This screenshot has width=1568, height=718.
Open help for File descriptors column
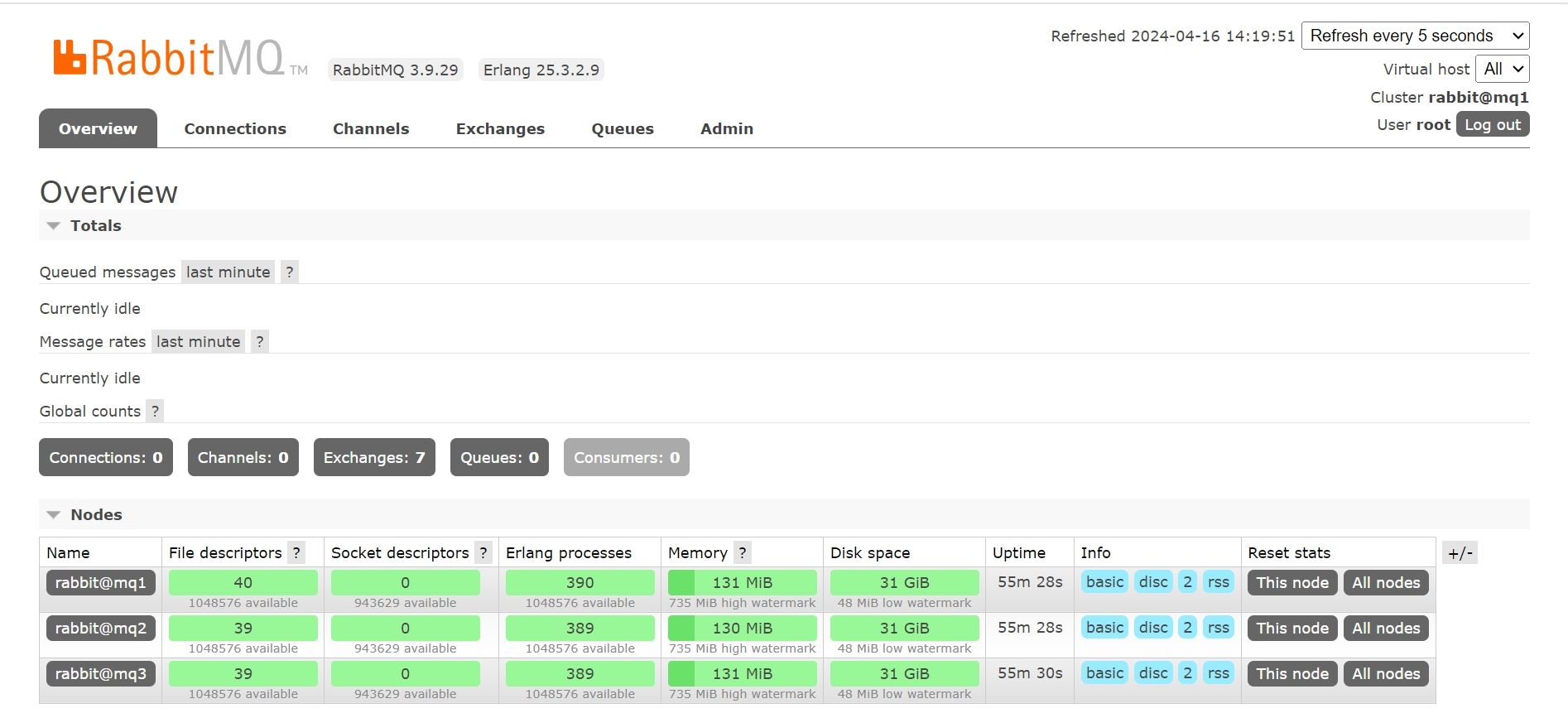tap(296, 552)
